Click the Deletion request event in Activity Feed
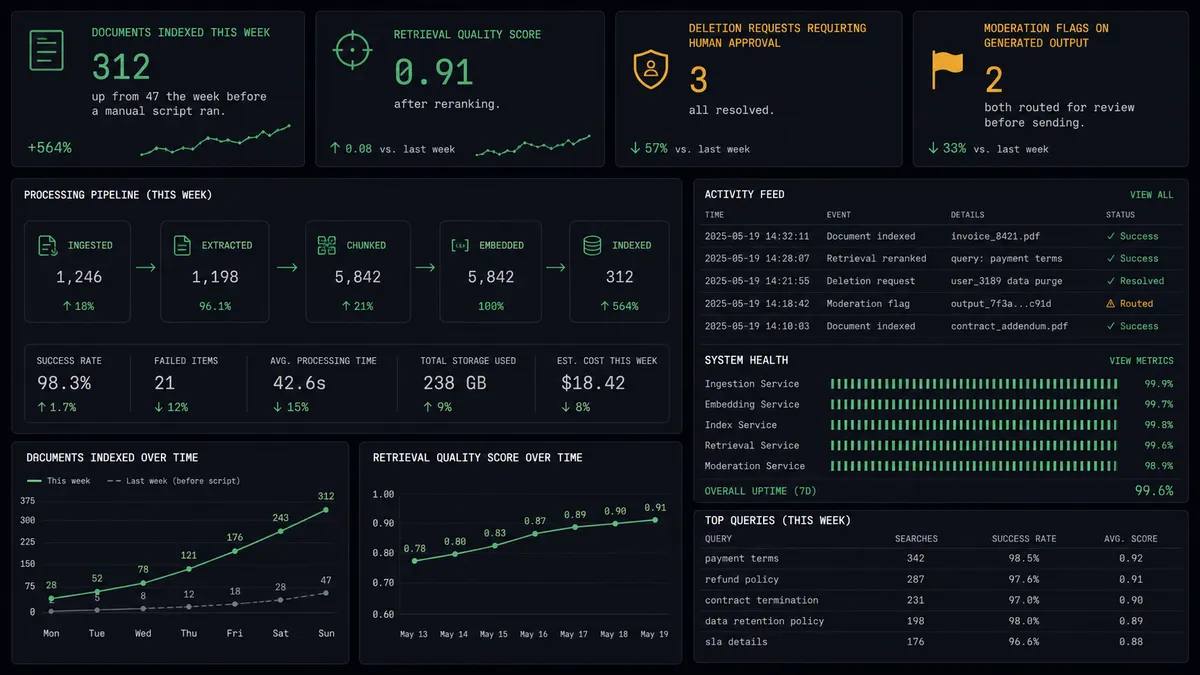The width and height of the screenshot is (1200, 675). [x=870, y=281]
